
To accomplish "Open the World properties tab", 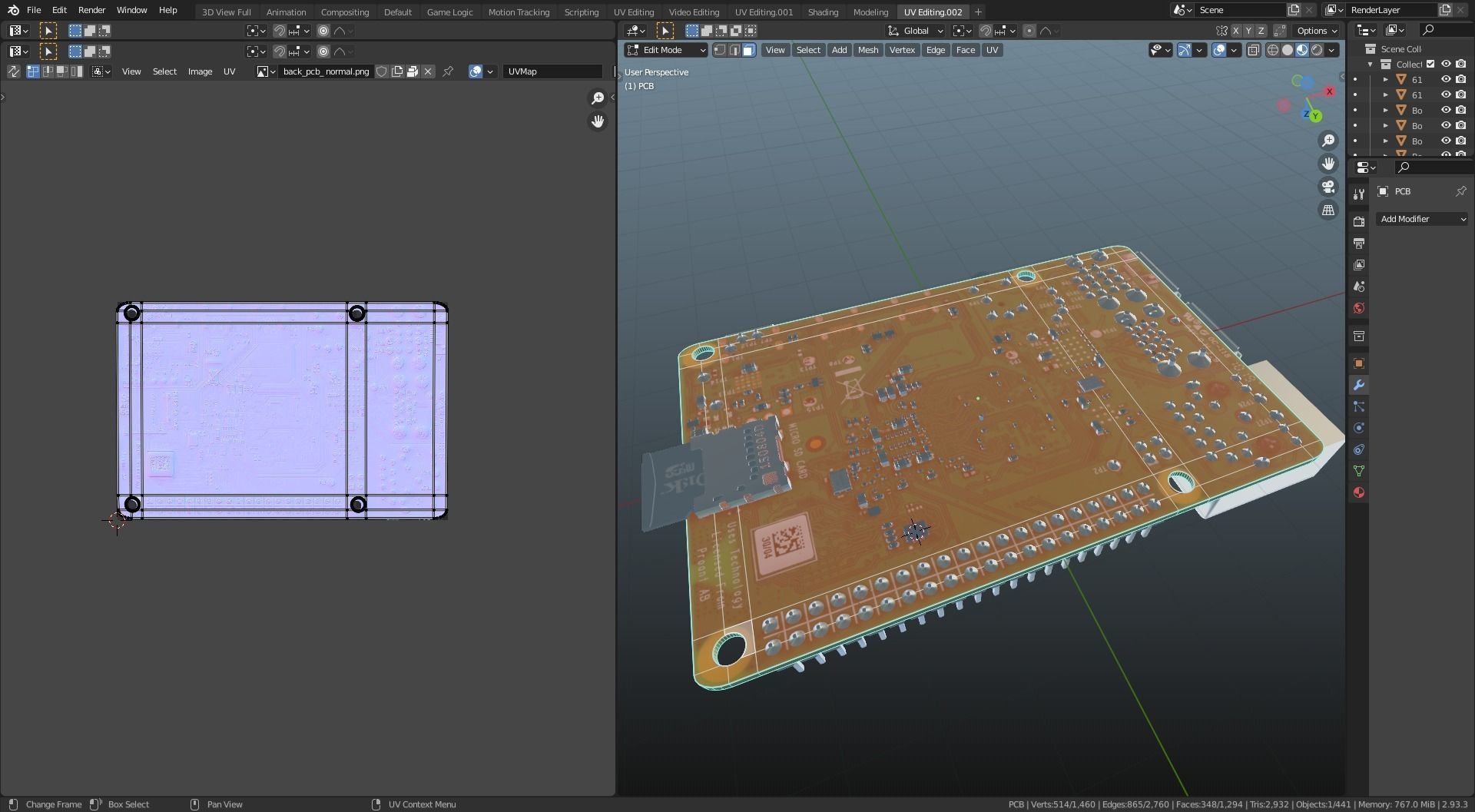I will coord(1359,308).
